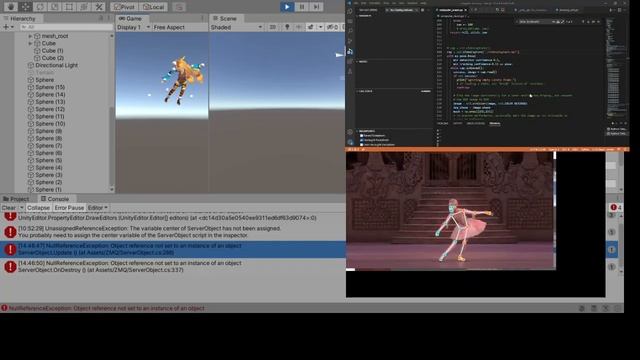Switch to the Terminal panel tab
This screenshot has width=640, height=360.
pos(495,123)
